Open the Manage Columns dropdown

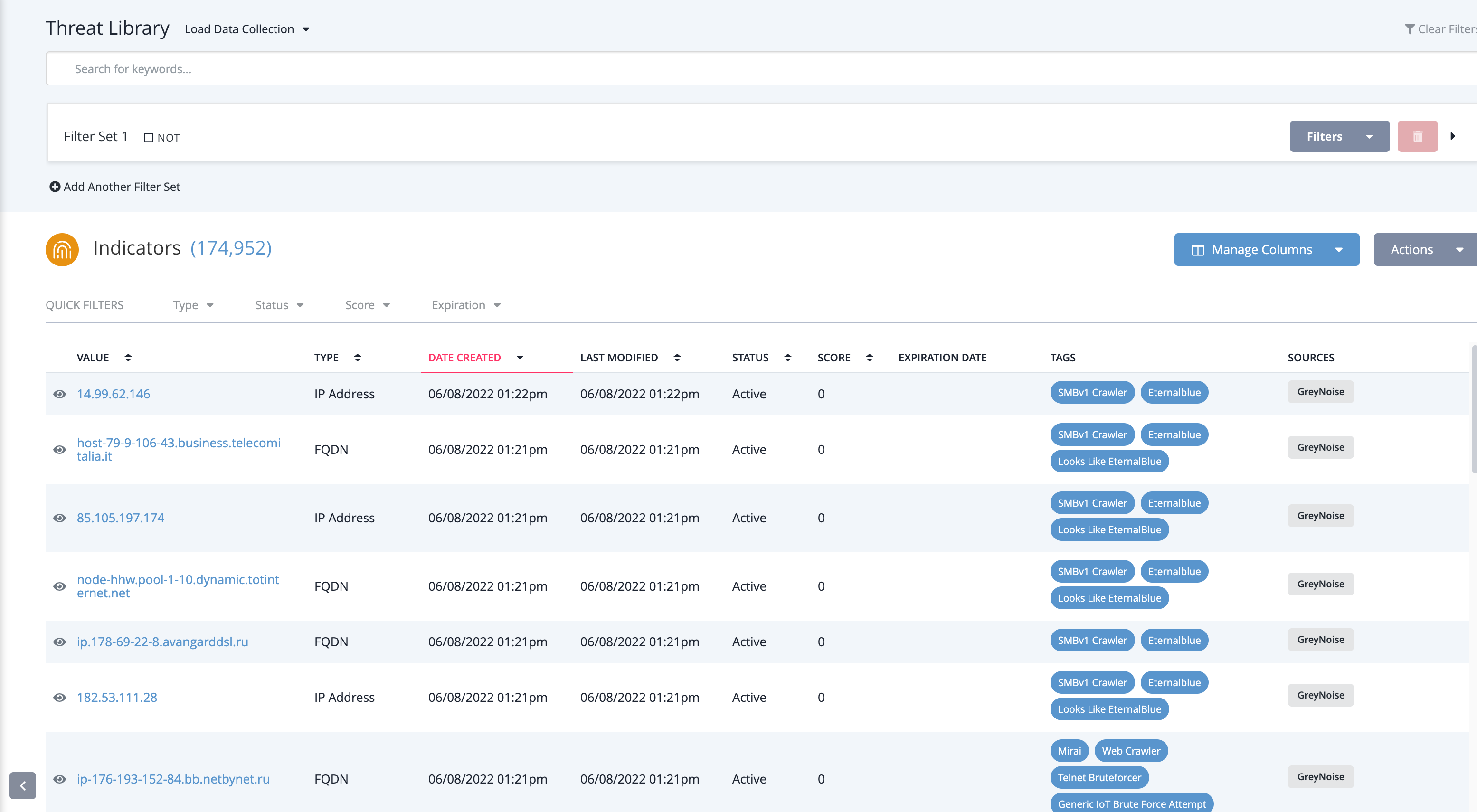1267,249
